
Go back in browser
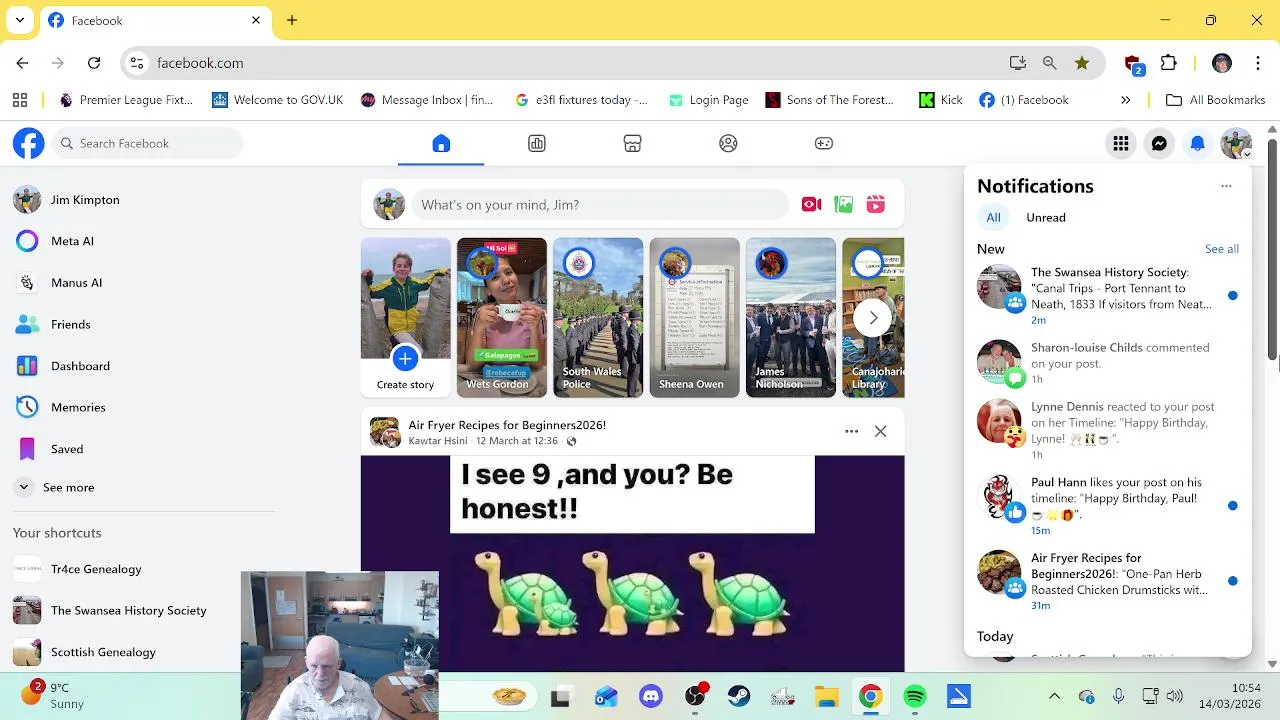(x=22, y=63)
